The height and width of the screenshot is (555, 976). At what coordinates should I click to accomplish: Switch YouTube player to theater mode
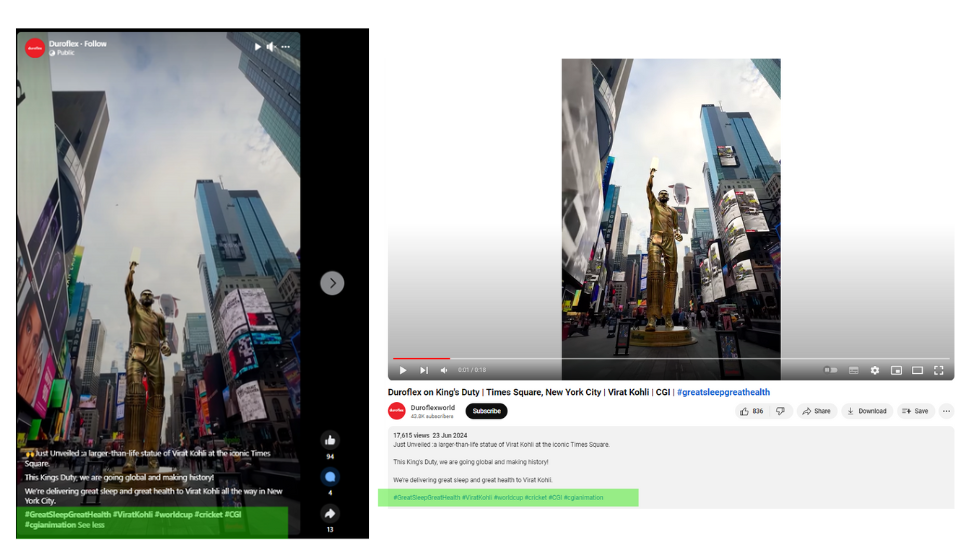[x=917, y=370]
